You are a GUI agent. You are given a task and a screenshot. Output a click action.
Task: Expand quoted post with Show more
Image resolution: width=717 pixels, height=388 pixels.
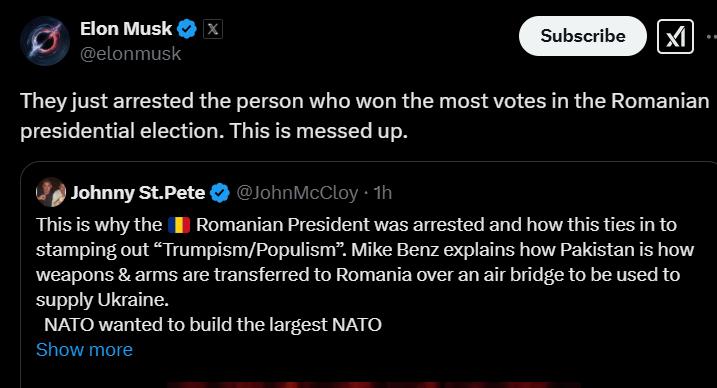point(84,350)
